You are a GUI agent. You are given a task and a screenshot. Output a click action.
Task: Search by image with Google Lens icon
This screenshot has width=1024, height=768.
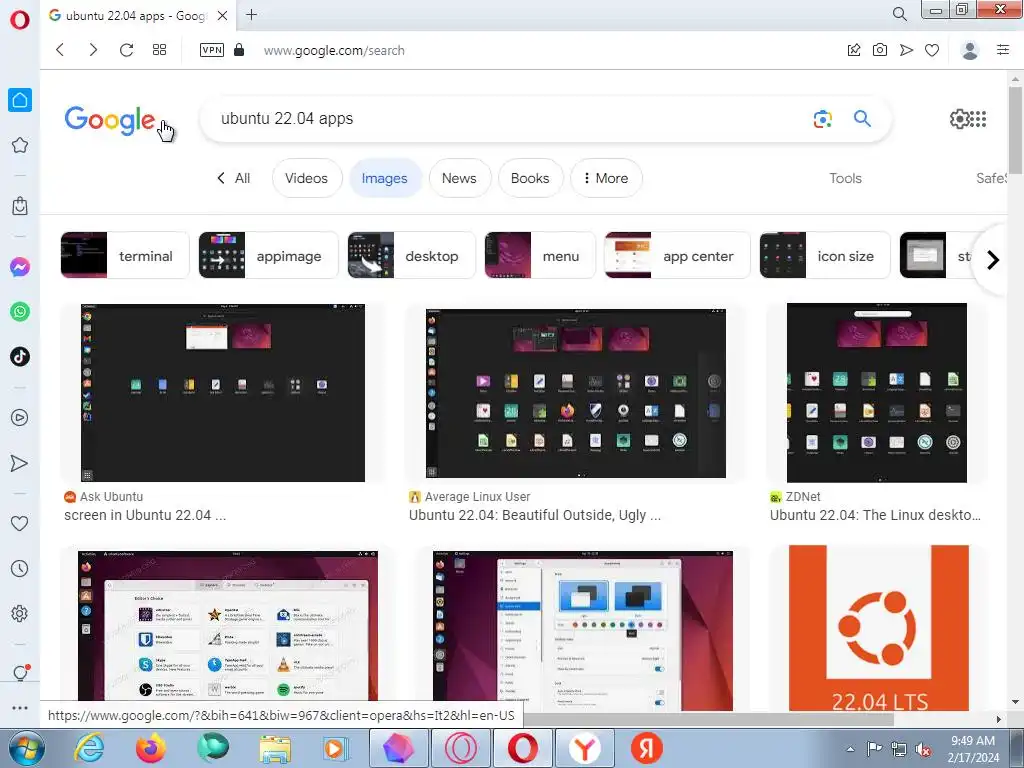click(823, 119)
